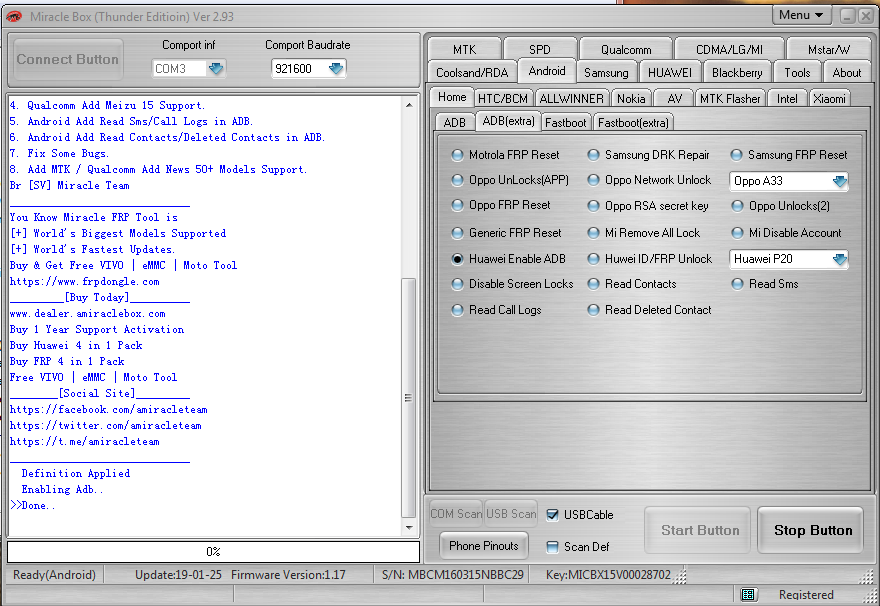The height and width of the screenshot is (606, 880).
Task: Switch to the Blackberry tab
Action: (x=737, y=72)
